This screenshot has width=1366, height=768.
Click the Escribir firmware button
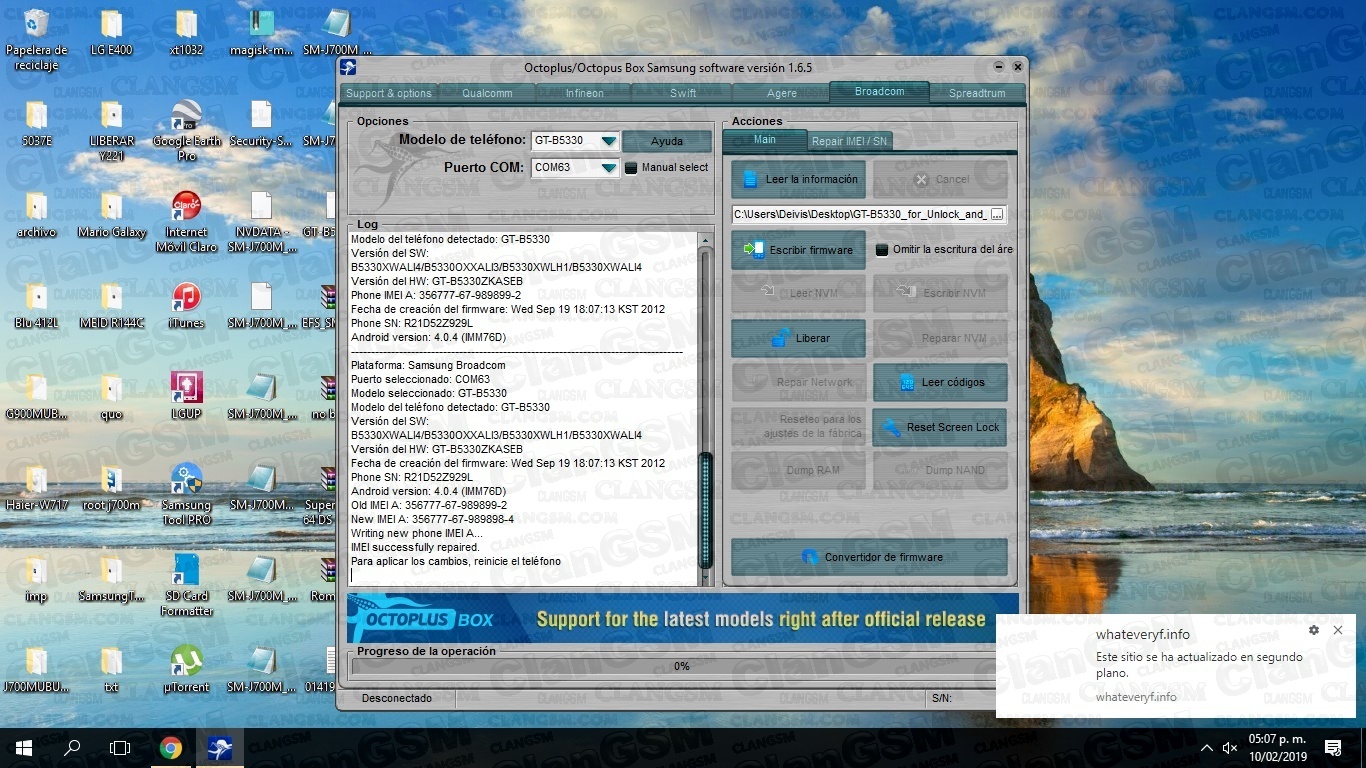tap(798, 250)
